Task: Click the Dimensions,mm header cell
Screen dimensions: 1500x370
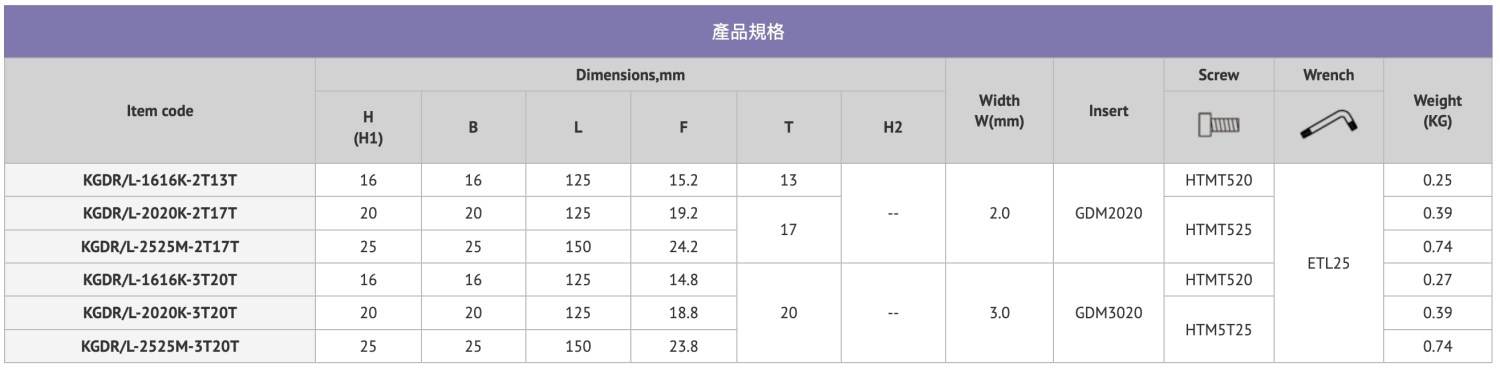Action: 630,75
